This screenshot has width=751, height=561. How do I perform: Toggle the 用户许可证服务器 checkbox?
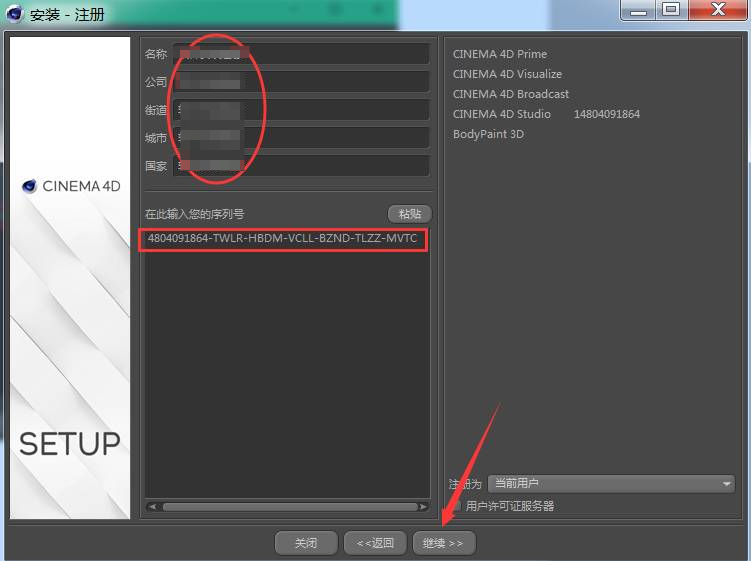click(x=456, y=506)
